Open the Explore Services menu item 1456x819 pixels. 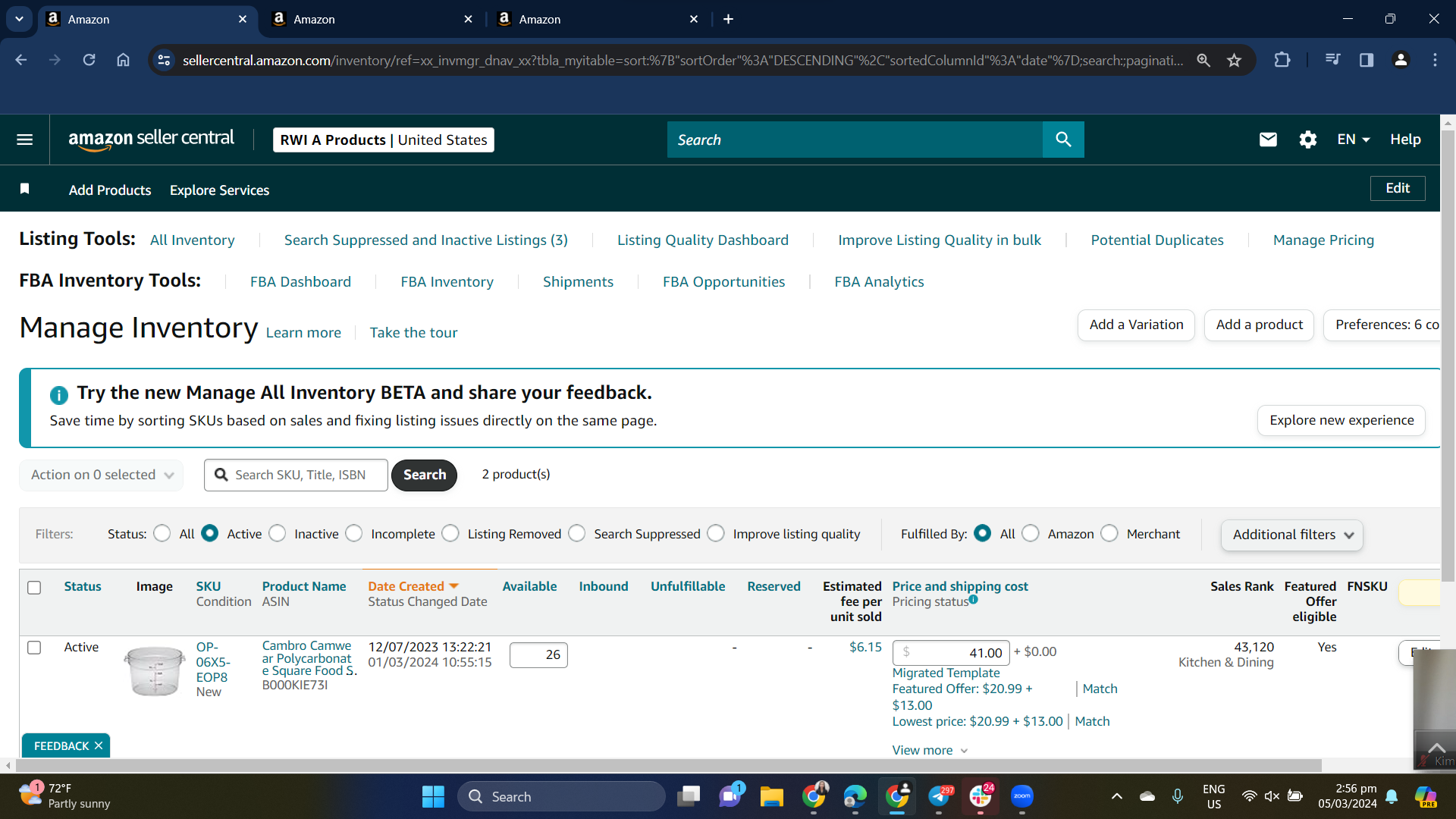pos(219,190)
